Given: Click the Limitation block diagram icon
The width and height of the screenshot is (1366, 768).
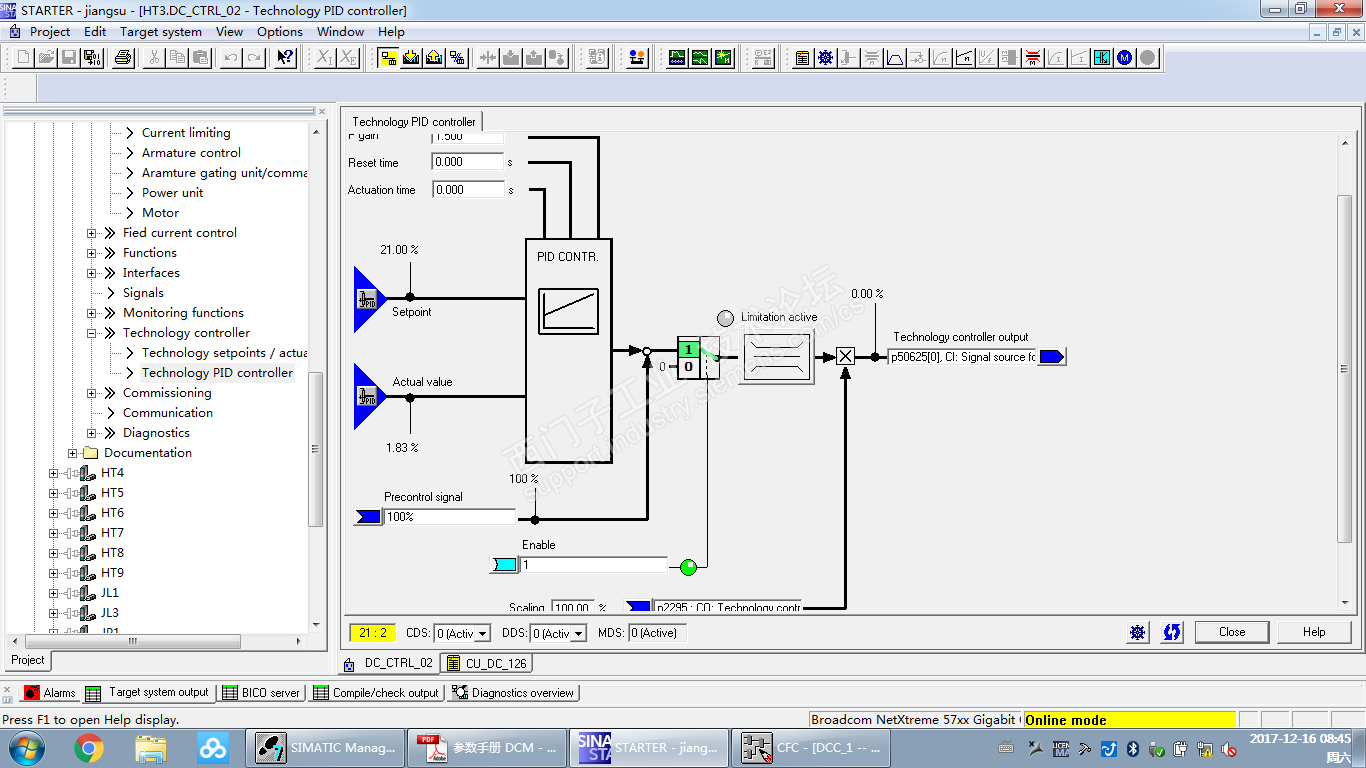Looking at the screenshot, I should pyautogui.click(x=777, y=357).
